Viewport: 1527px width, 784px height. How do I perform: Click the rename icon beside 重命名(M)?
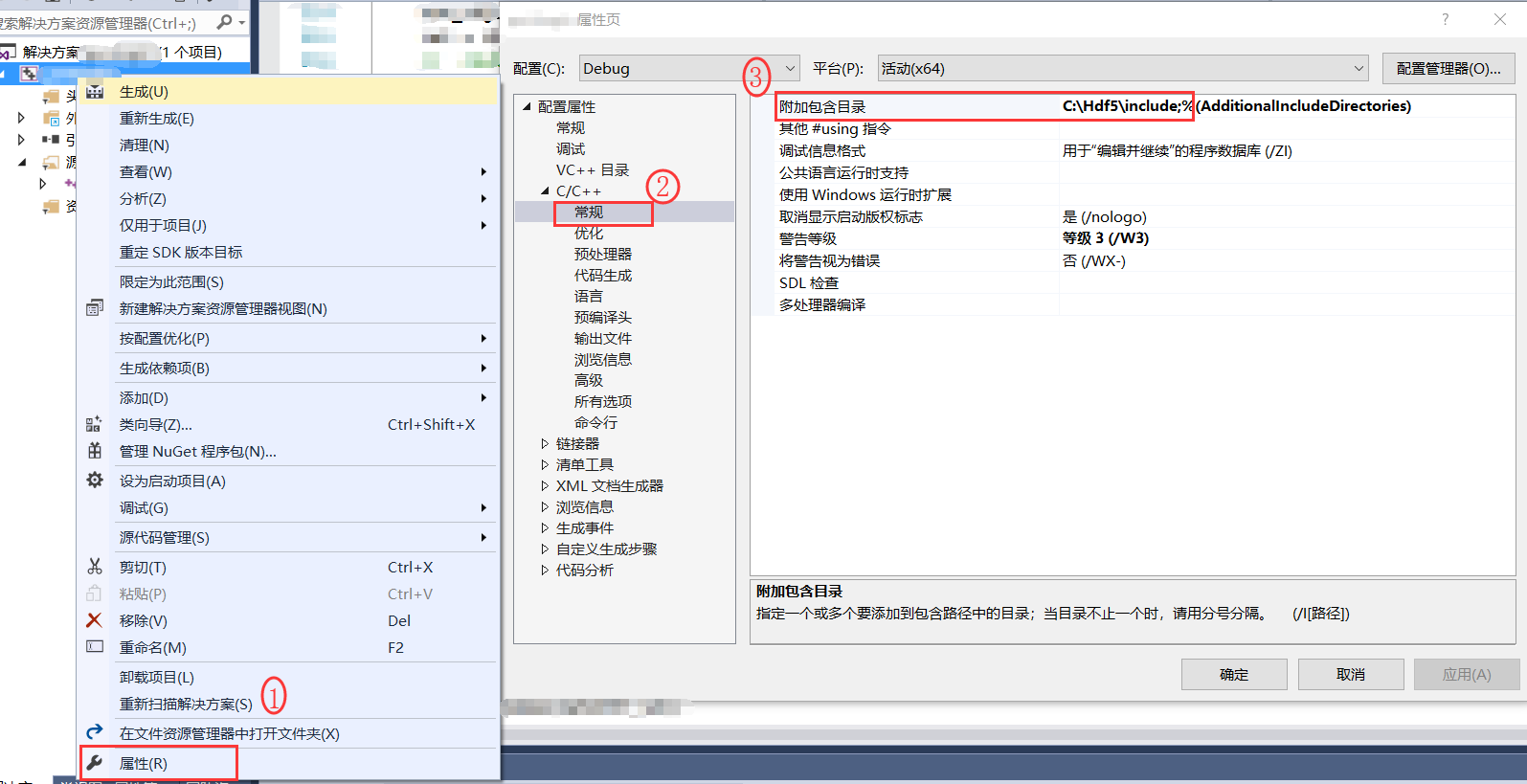pos(95,647)
